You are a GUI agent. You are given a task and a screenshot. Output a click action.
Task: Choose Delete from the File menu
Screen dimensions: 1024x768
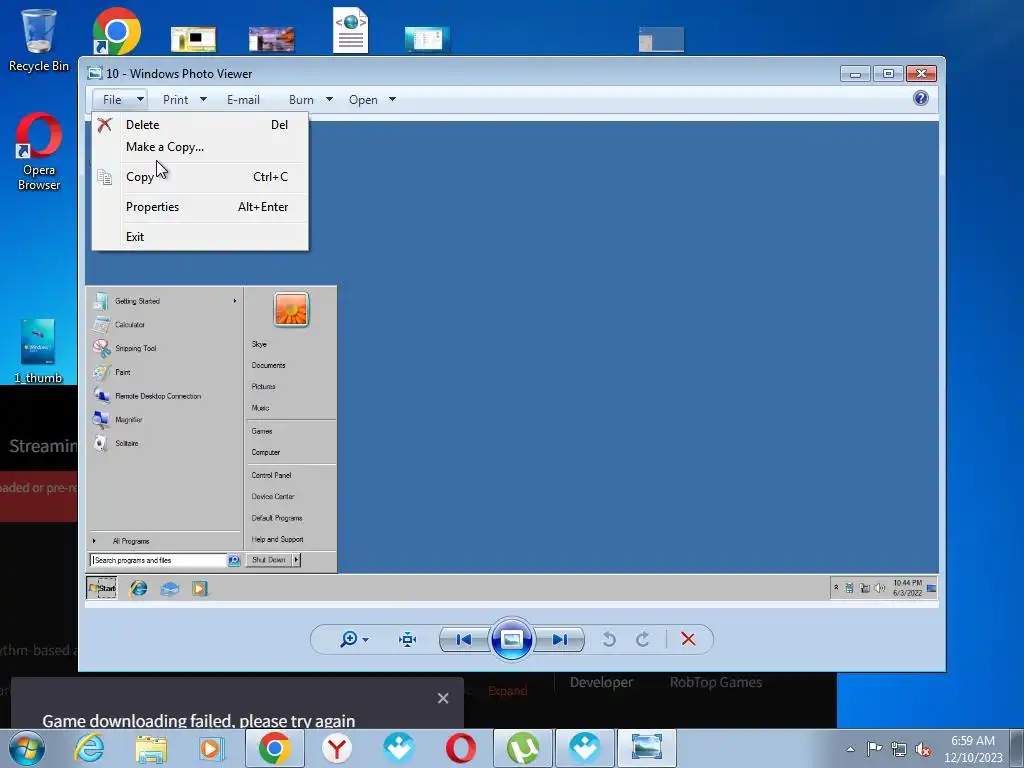pos(200,125)
